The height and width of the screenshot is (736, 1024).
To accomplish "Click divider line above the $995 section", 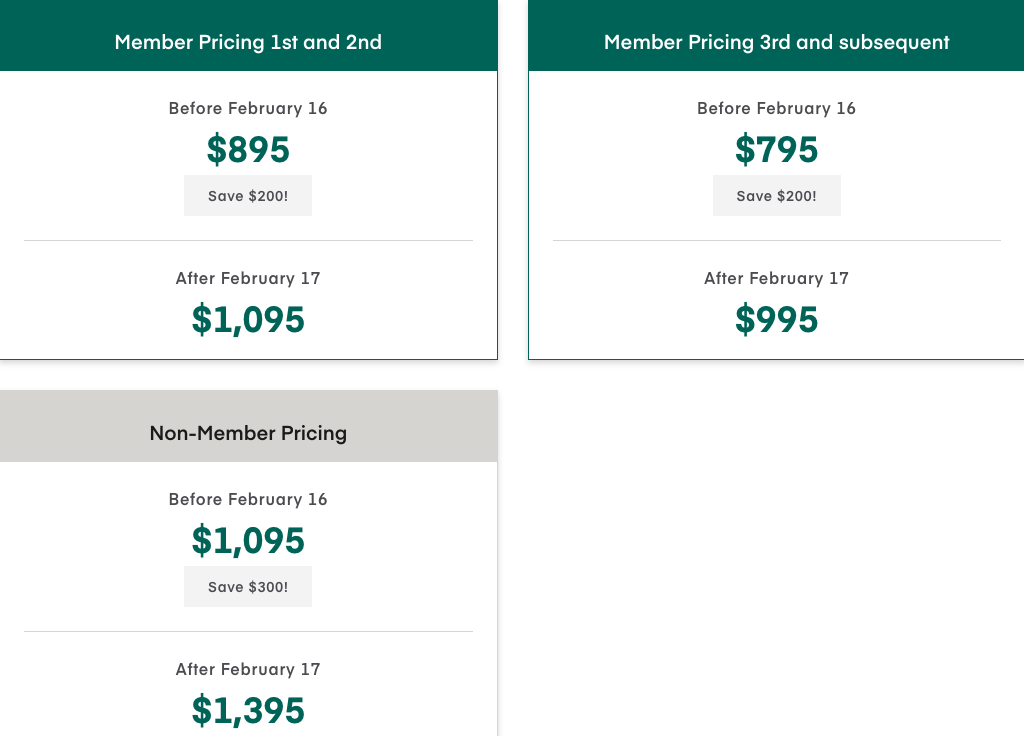I will click(776, 240).
